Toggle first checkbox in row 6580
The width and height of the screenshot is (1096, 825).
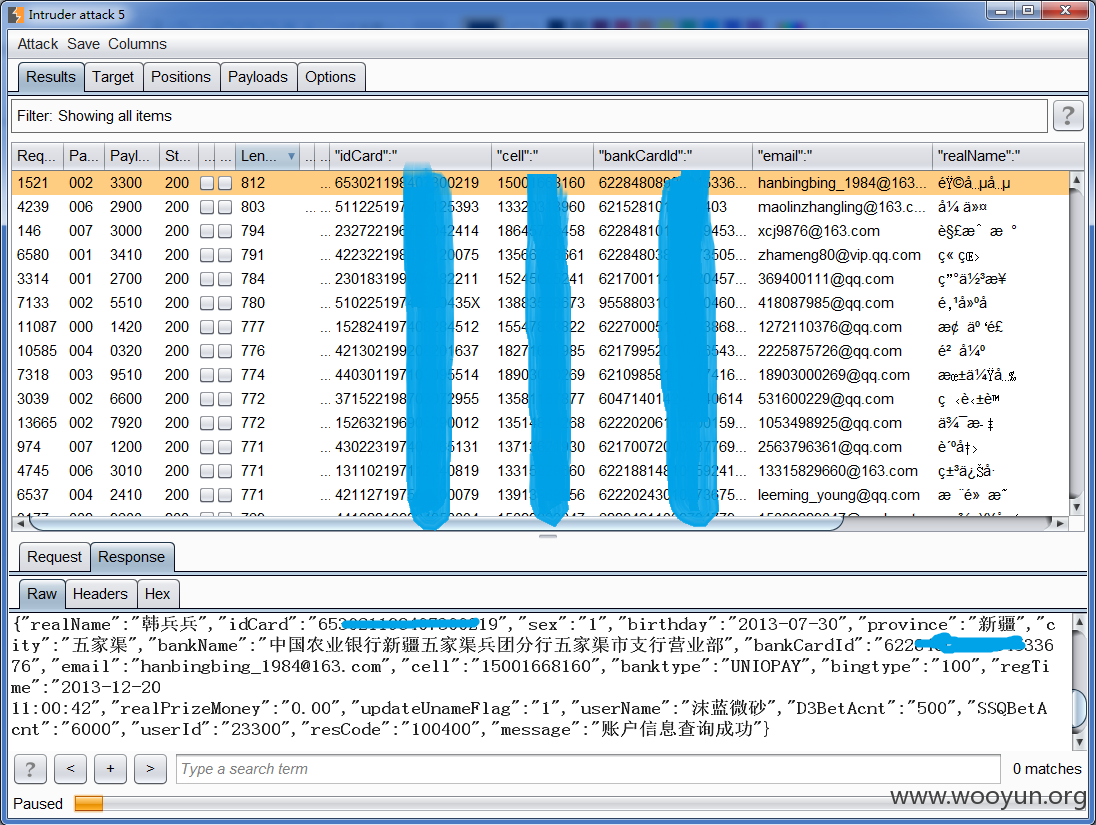[207, 255]
